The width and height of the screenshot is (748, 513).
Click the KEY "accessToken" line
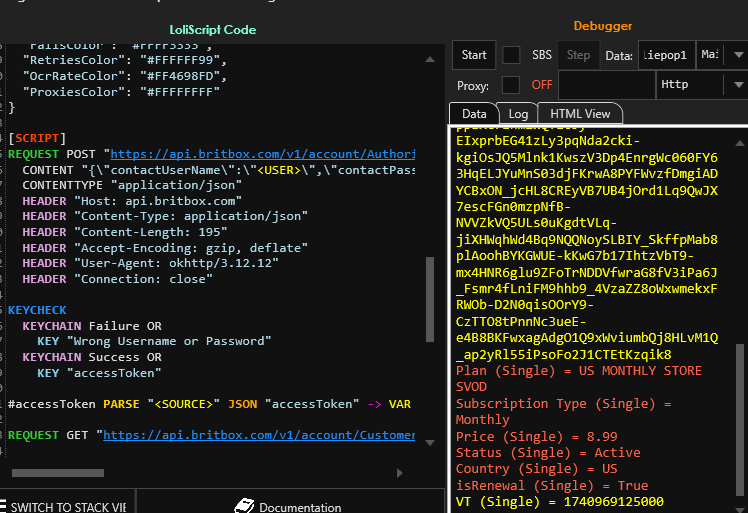point(99,373)
